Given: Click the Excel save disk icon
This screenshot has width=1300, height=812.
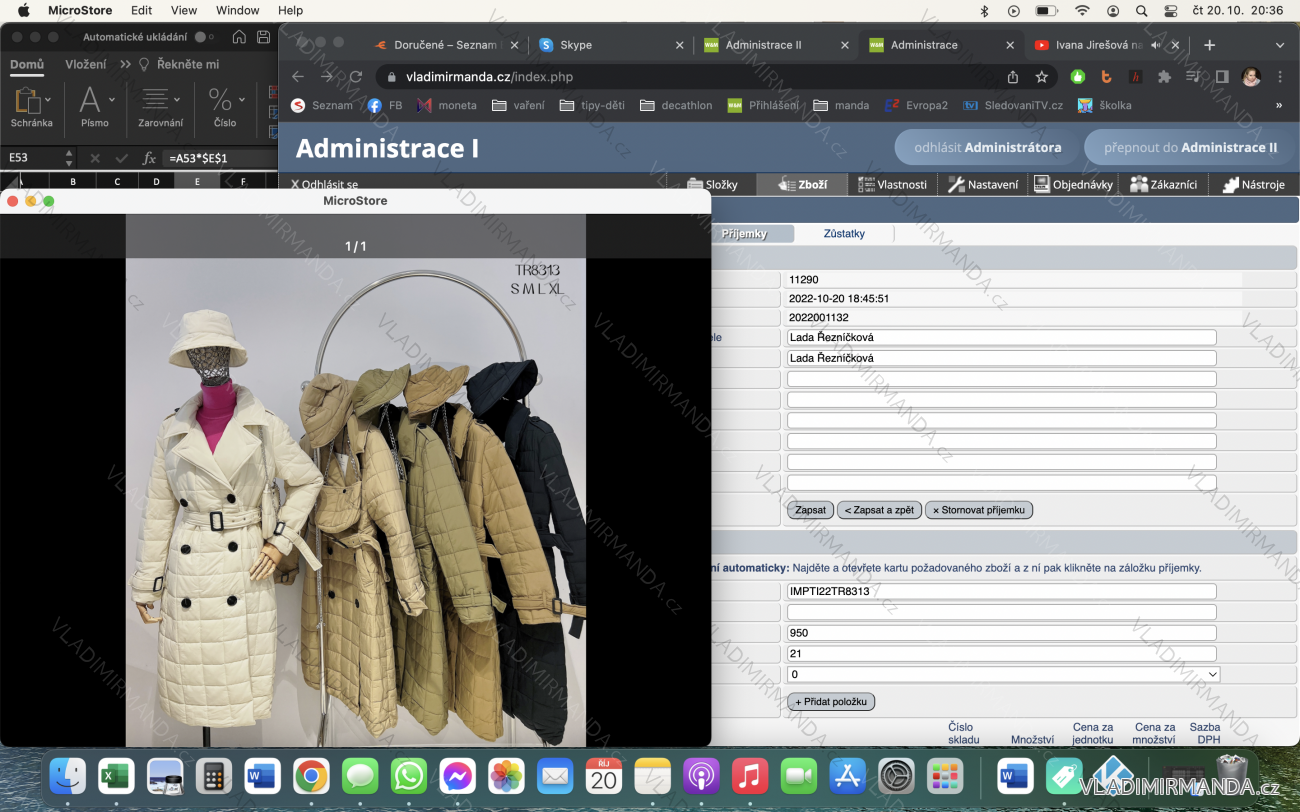Looking at the screenshot, I should [x=263, y=37].
